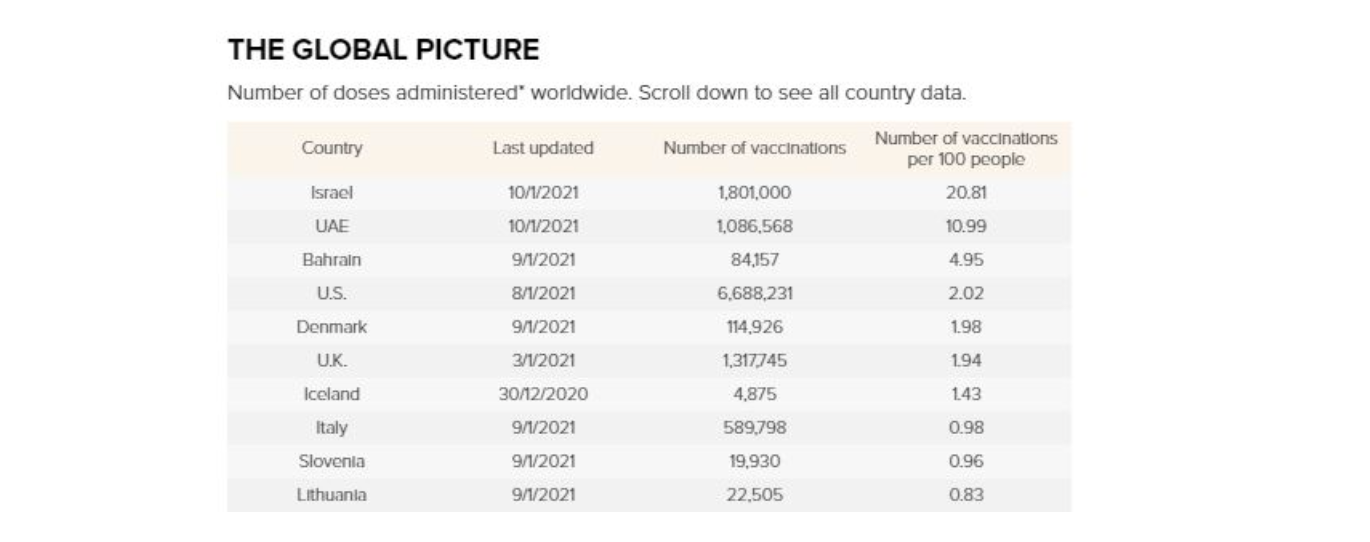Viewport: 1370px width, 542px height.
Task: Select the Slovenia country cell
Action: tap(332, 462)
